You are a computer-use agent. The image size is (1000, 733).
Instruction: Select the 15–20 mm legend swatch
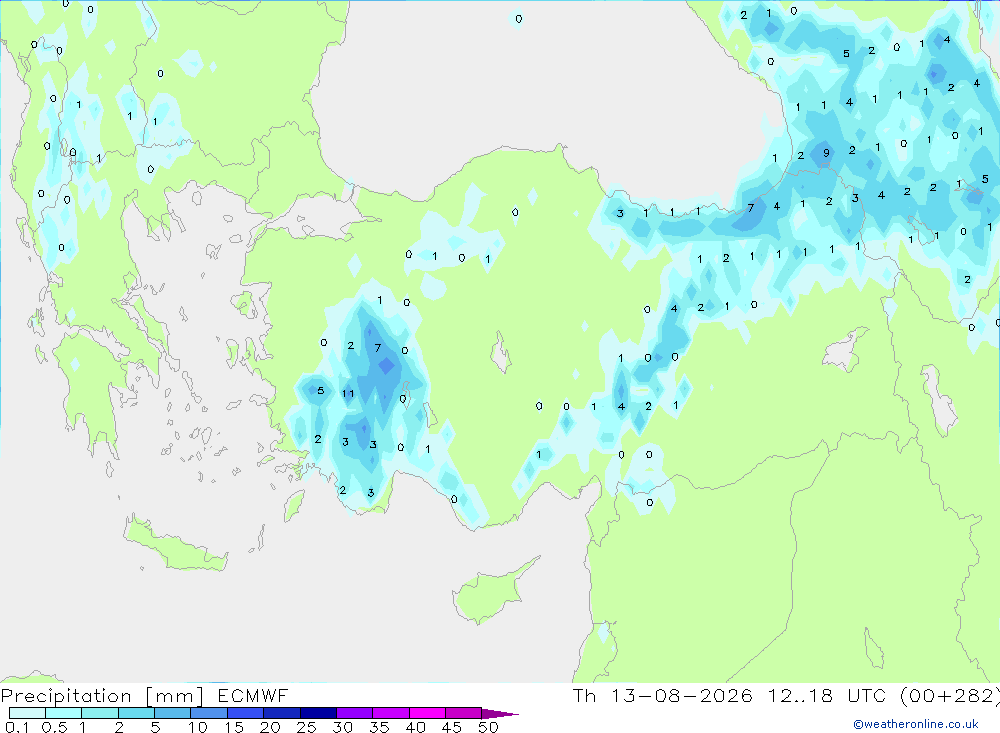(x=246, y=713)
